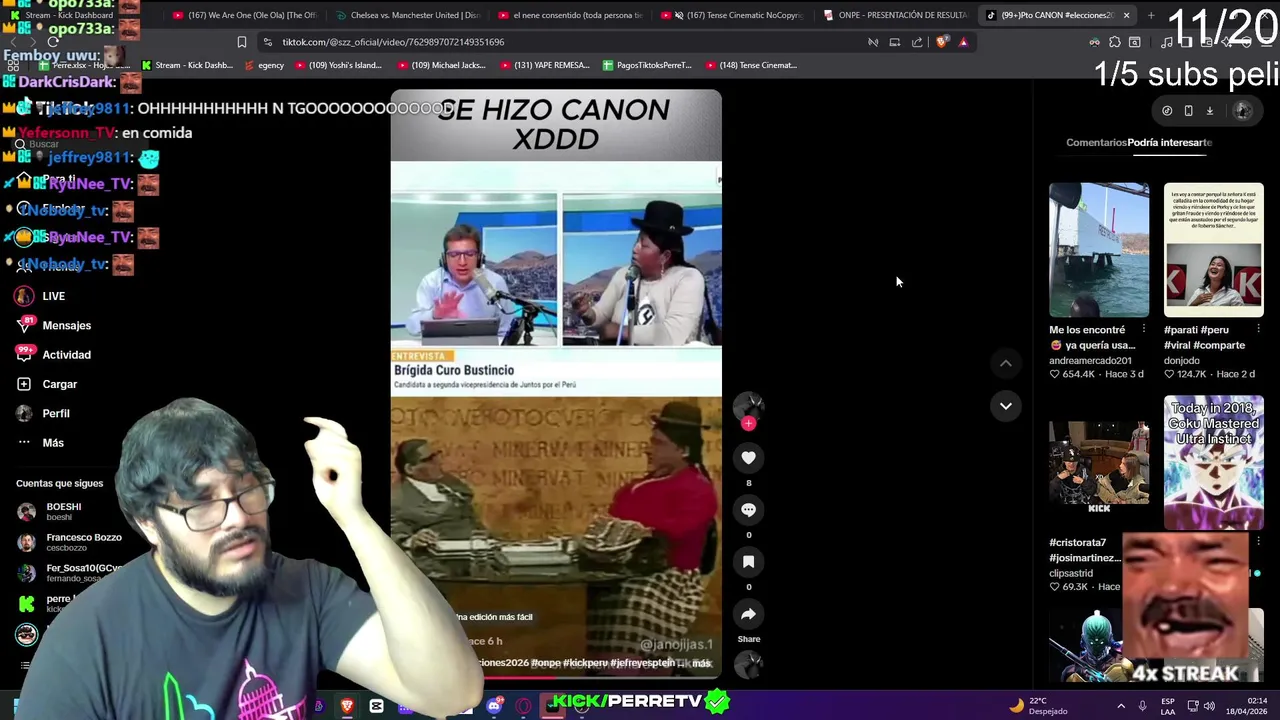This screenshot has width=1280, height=720.
Task: Click the share page icon in the address bar
Action: (x=917, y=42)
